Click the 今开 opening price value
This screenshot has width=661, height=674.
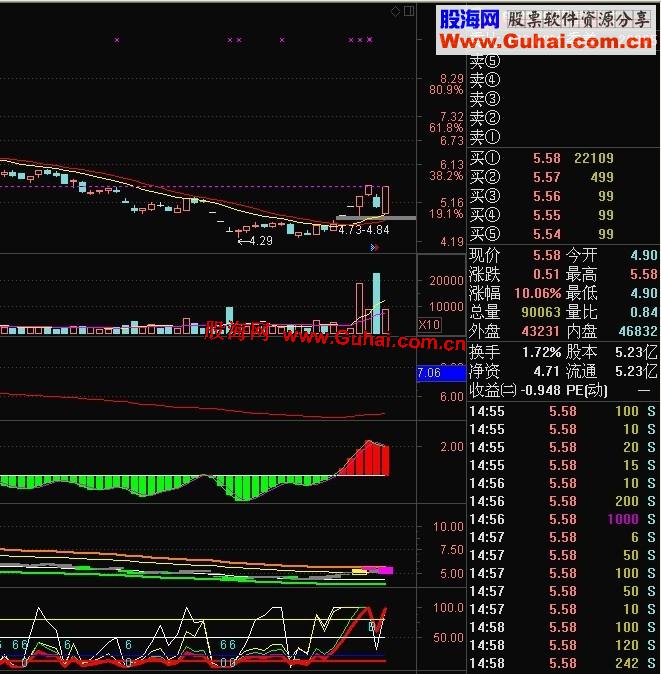(x=644, y=255)
